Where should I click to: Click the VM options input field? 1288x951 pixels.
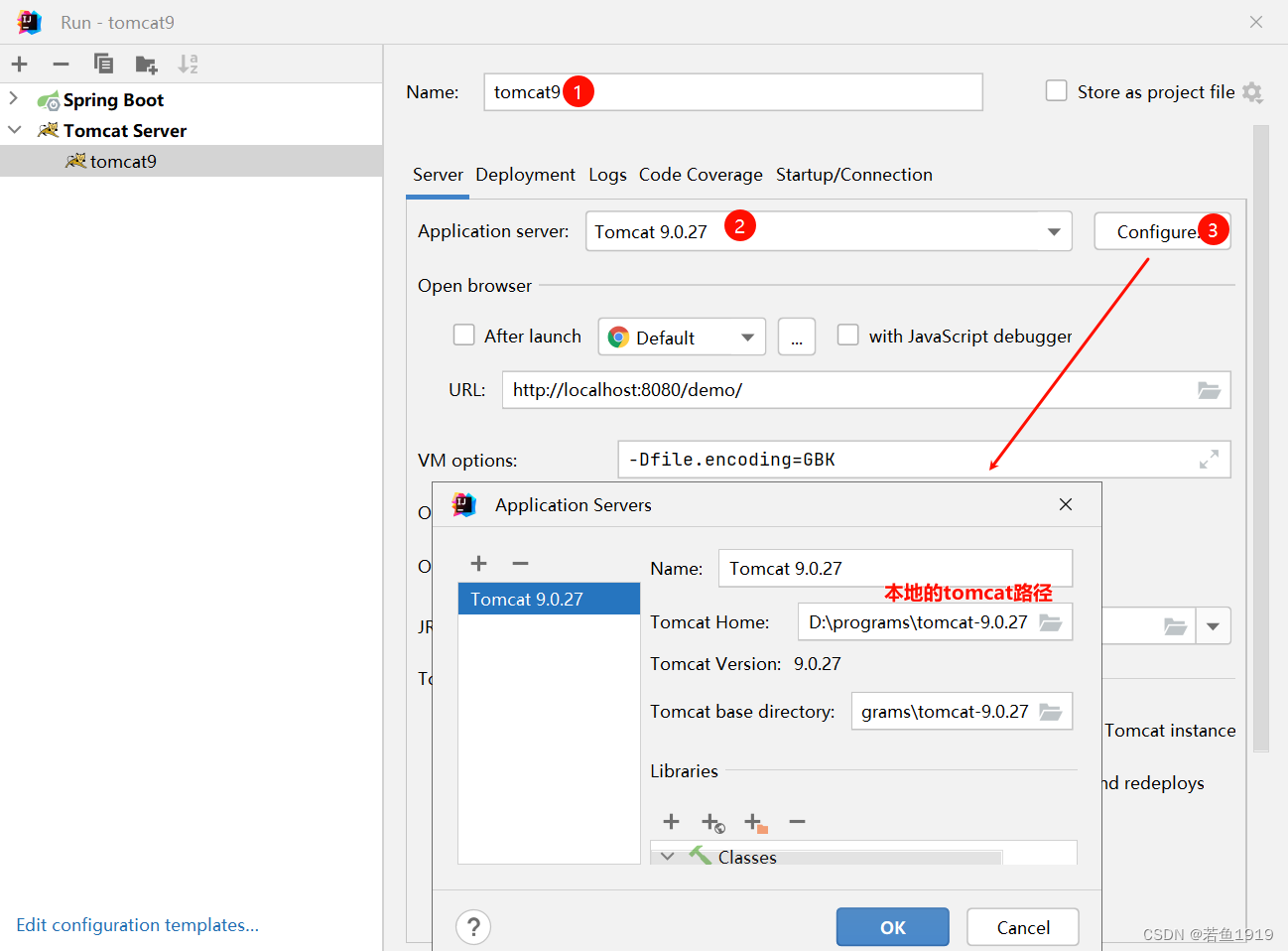(924, 460)
